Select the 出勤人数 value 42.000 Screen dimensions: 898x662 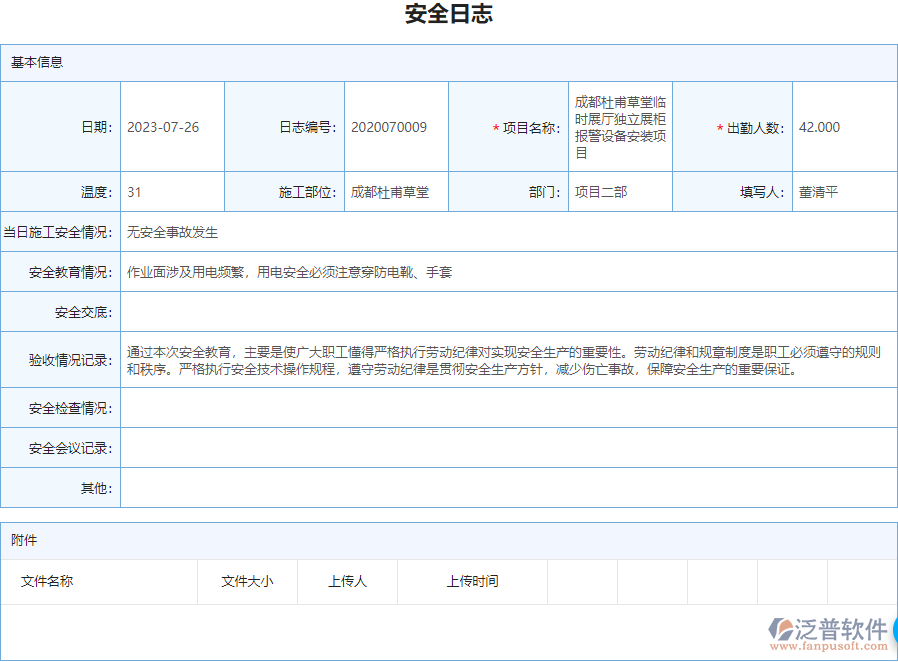(x=817, y=127)
